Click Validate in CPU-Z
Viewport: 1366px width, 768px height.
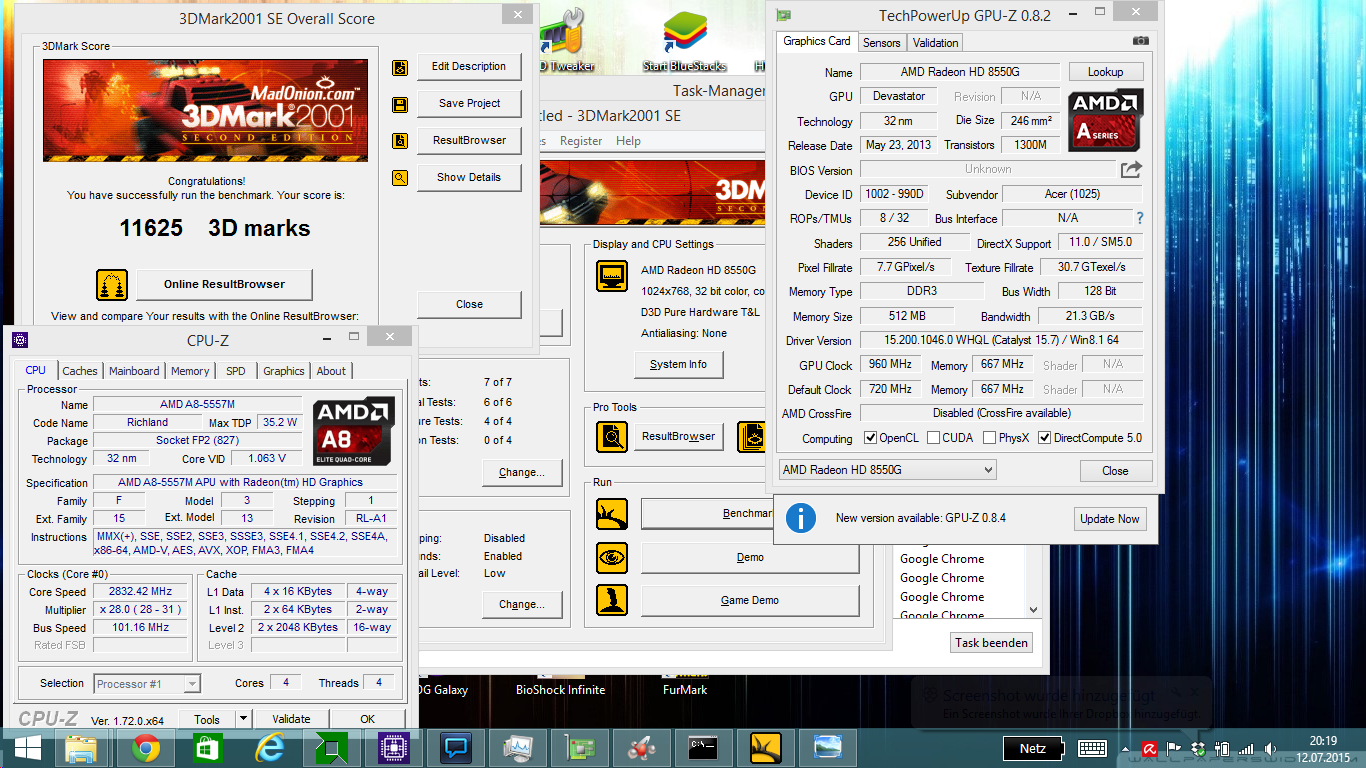pos(291,719)
